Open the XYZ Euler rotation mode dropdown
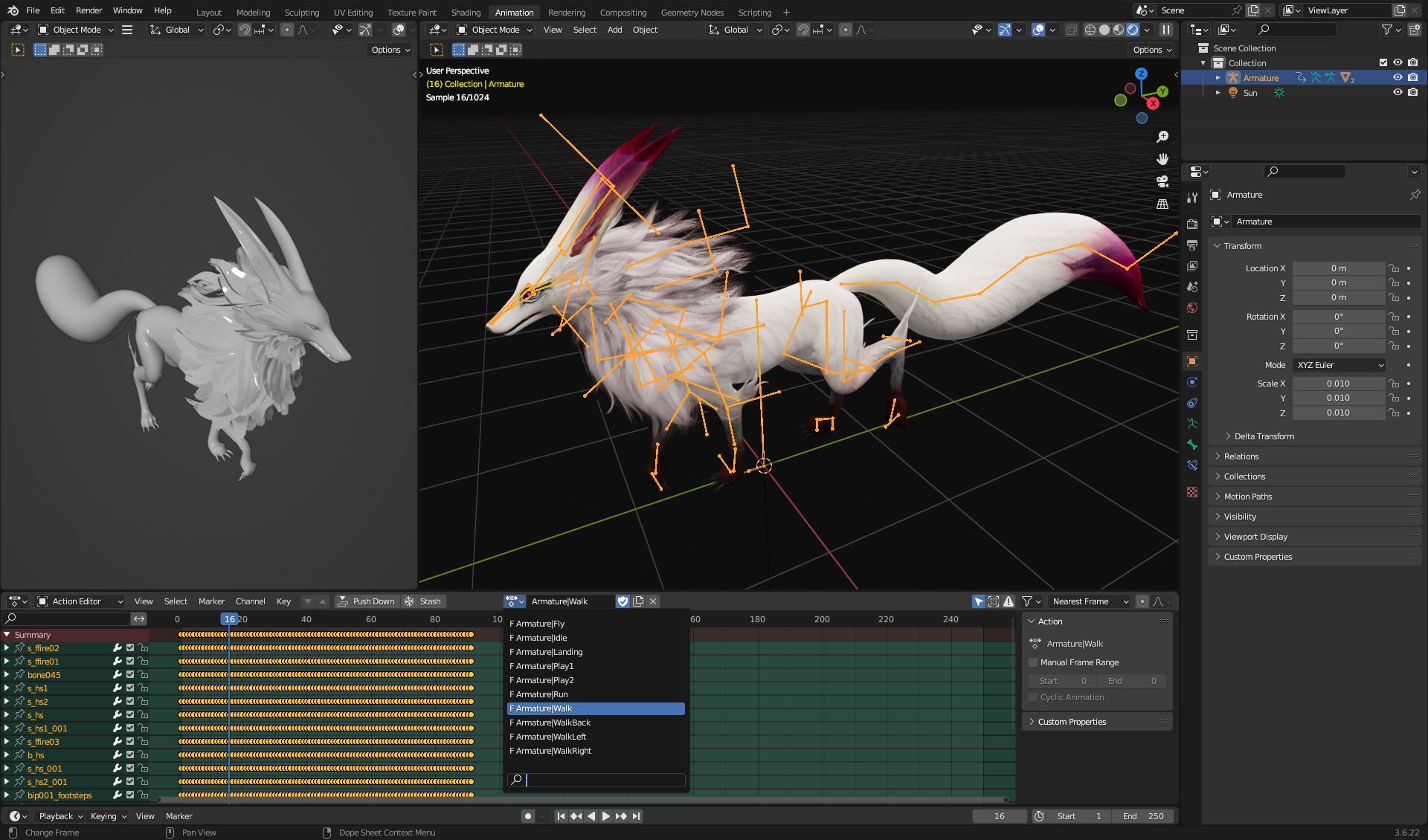The width and height of the screenshot is (1428, 840). (x=1339, y=365)
